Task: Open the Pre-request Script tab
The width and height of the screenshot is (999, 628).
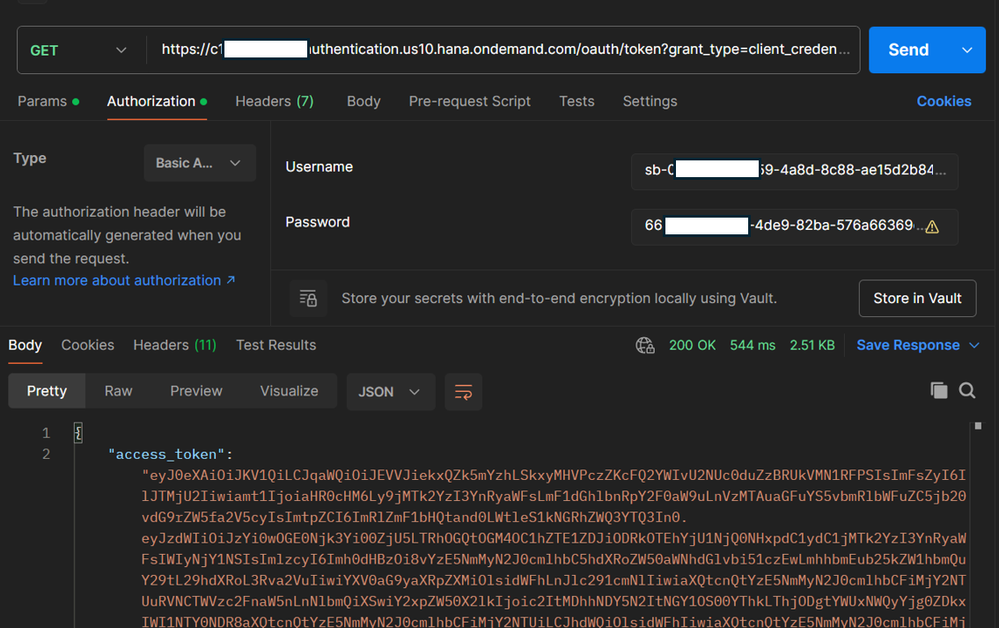Action: pyautogui.click(x=470, y=101)
